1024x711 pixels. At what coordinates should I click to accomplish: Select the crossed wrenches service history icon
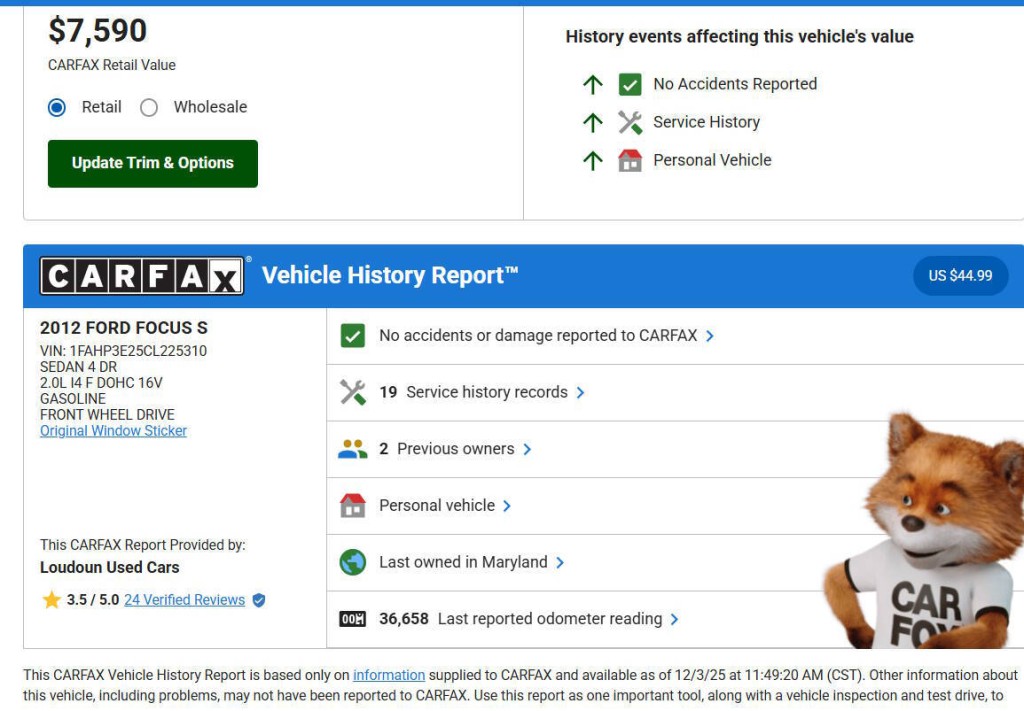tap(351, 392)
